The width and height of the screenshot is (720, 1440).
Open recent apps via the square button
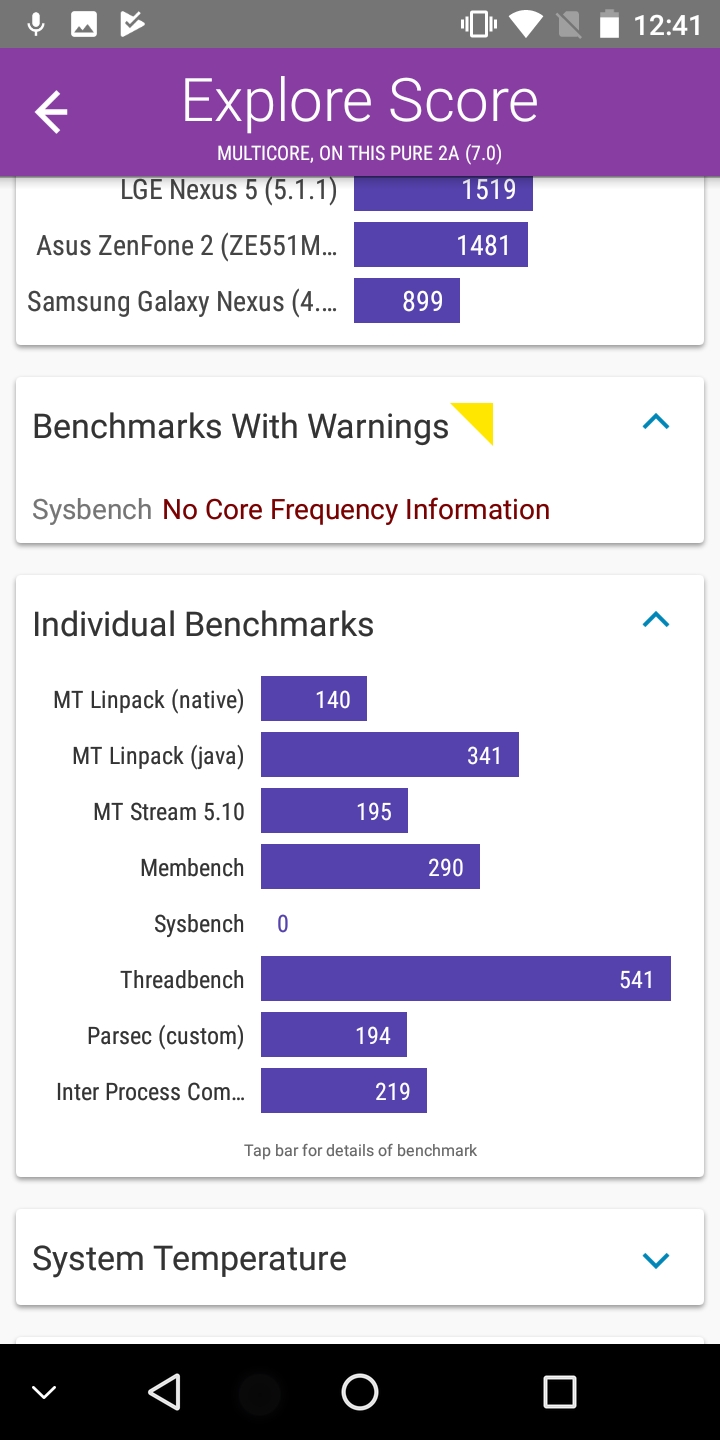559,1391
